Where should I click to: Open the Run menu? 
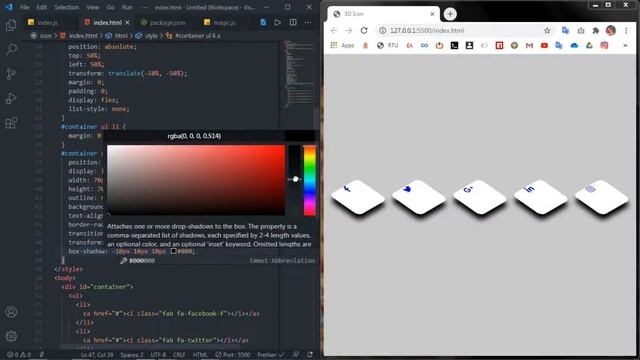(127, 7)
